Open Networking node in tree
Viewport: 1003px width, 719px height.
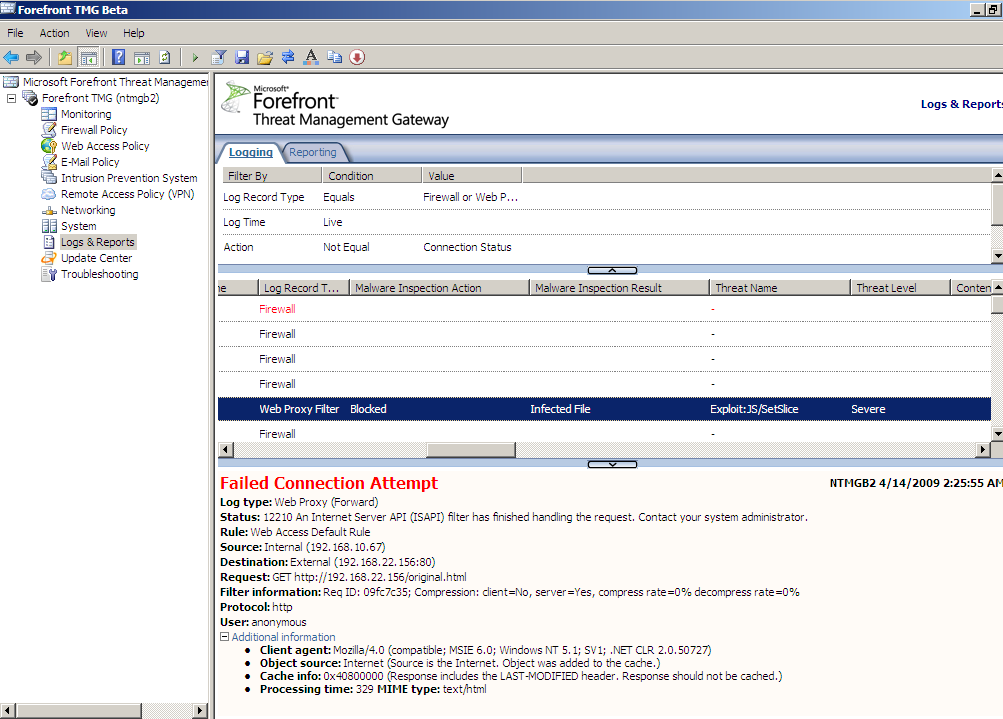pyautogui.click(x=88, y=210)
